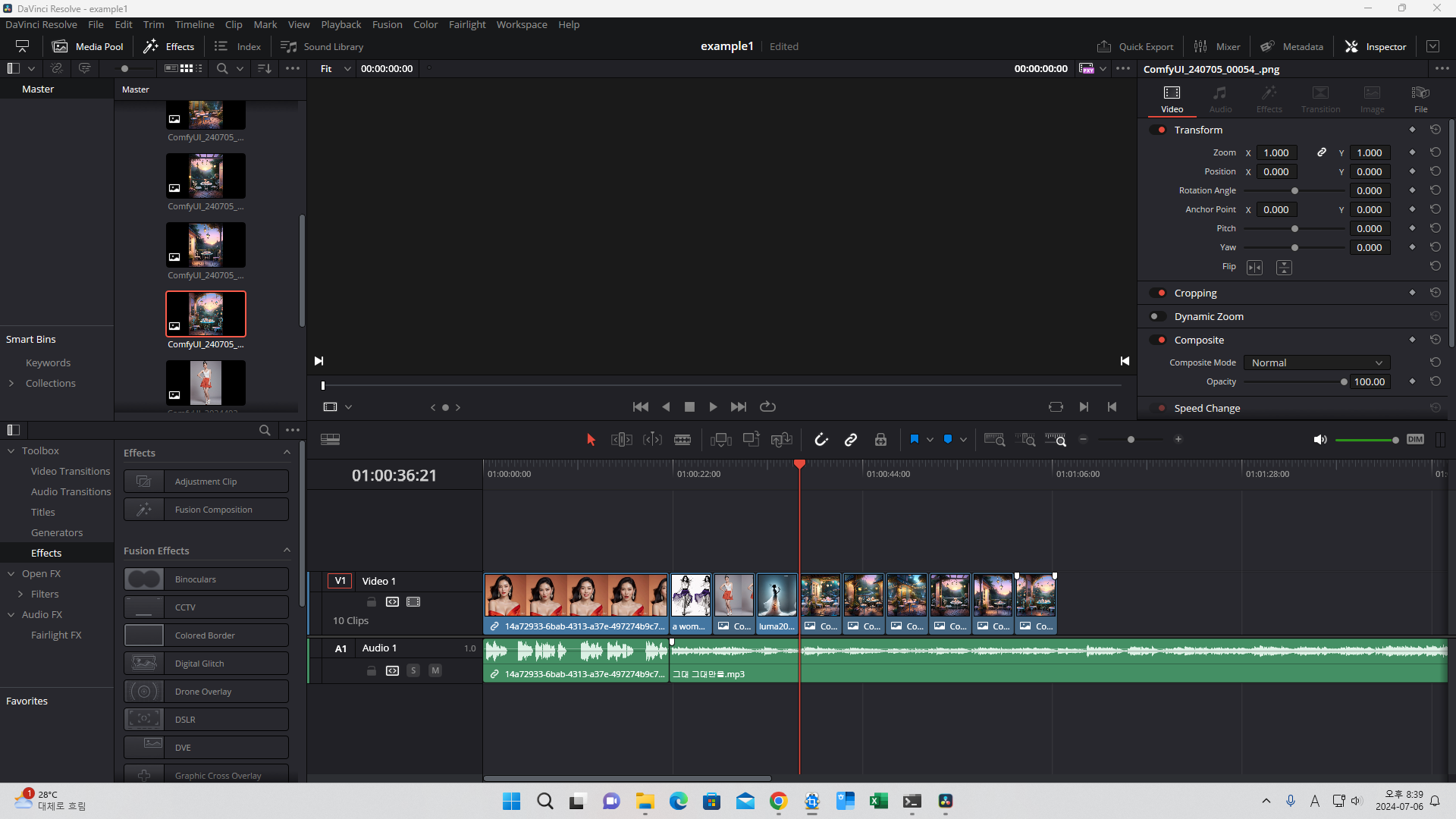Click the blue Flag icon
Viewport: 1456px width, 819px height.
[915, 440]
